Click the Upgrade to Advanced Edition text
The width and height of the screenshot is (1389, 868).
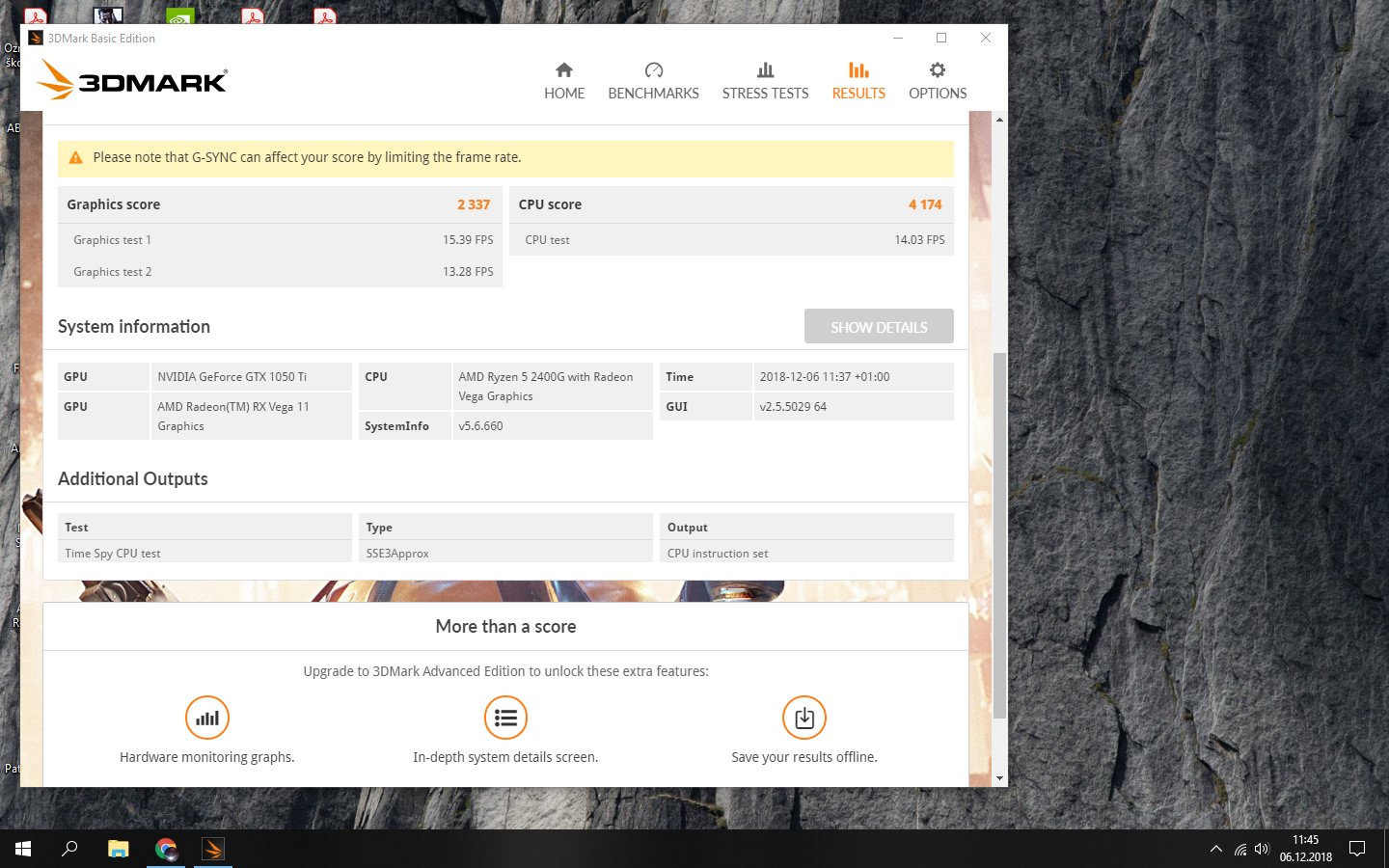(x=505, y=671)
